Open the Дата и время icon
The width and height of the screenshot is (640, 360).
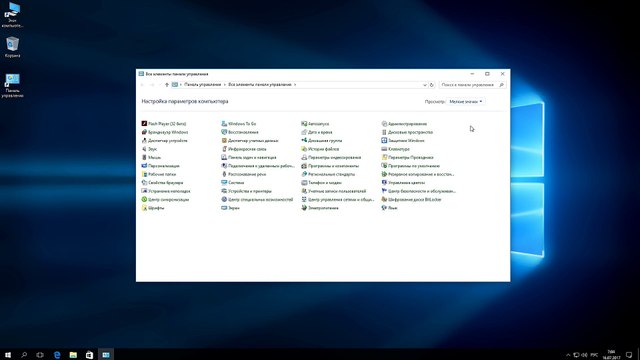coord(304,132)
